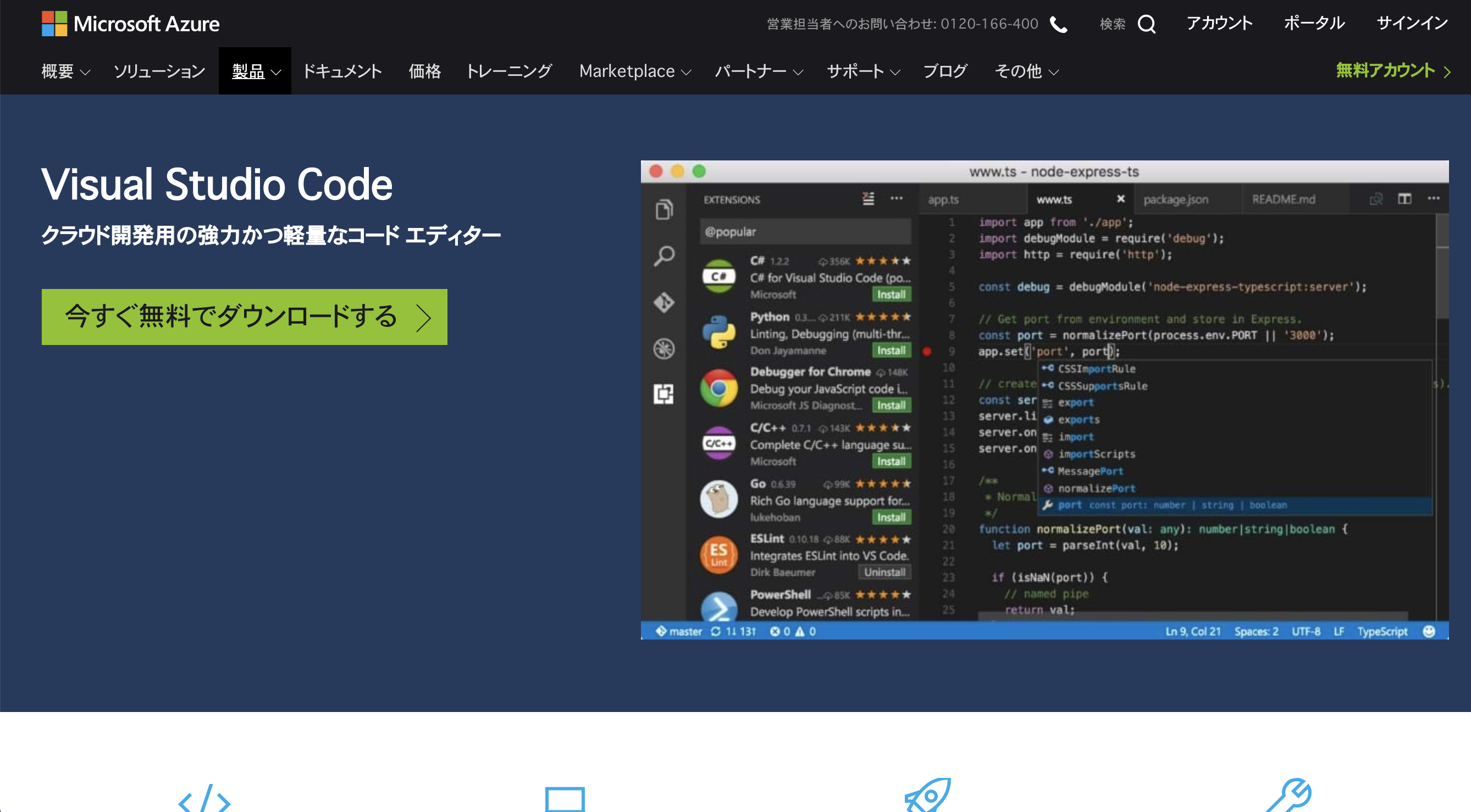Expand the その他 menu
The width and height of the screenshot is (1471, 812).
[1027, 71]
